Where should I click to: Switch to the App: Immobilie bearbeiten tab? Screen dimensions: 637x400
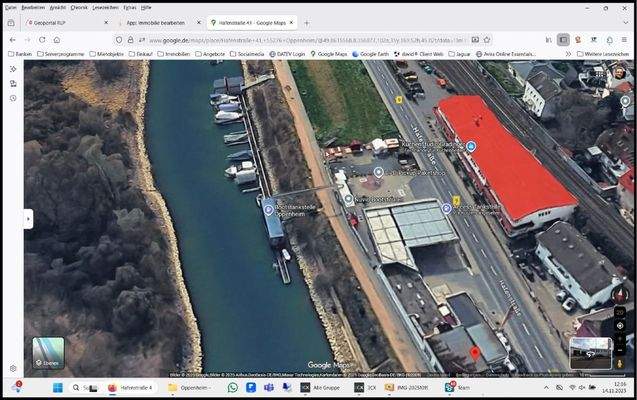pyautogui.click(x=147, y=22)
